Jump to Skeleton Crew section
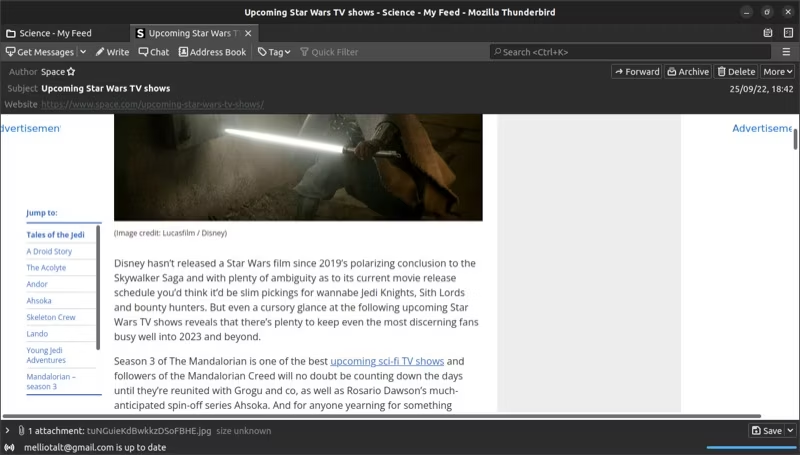Image resolution: width=800 pixels, height=455 pixels. point(51,317)
